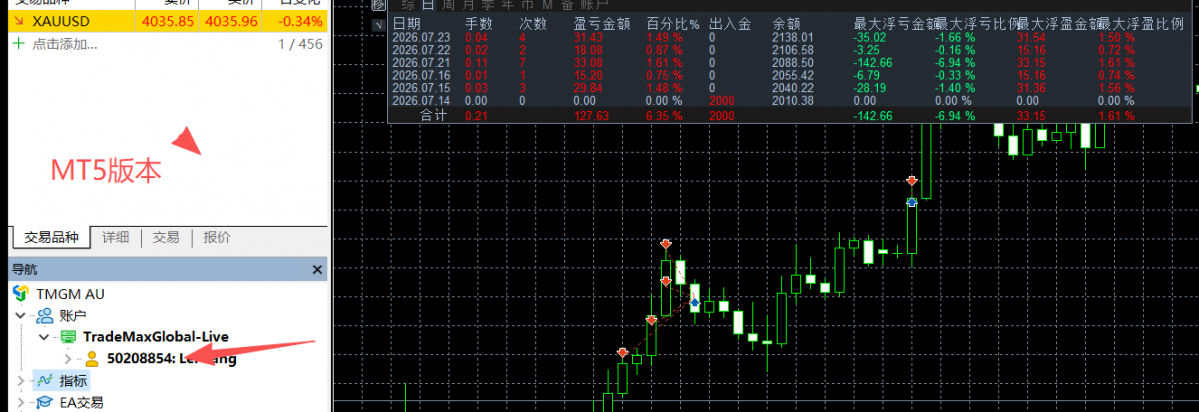Click the 127.63 total profit value

point(592,116)
